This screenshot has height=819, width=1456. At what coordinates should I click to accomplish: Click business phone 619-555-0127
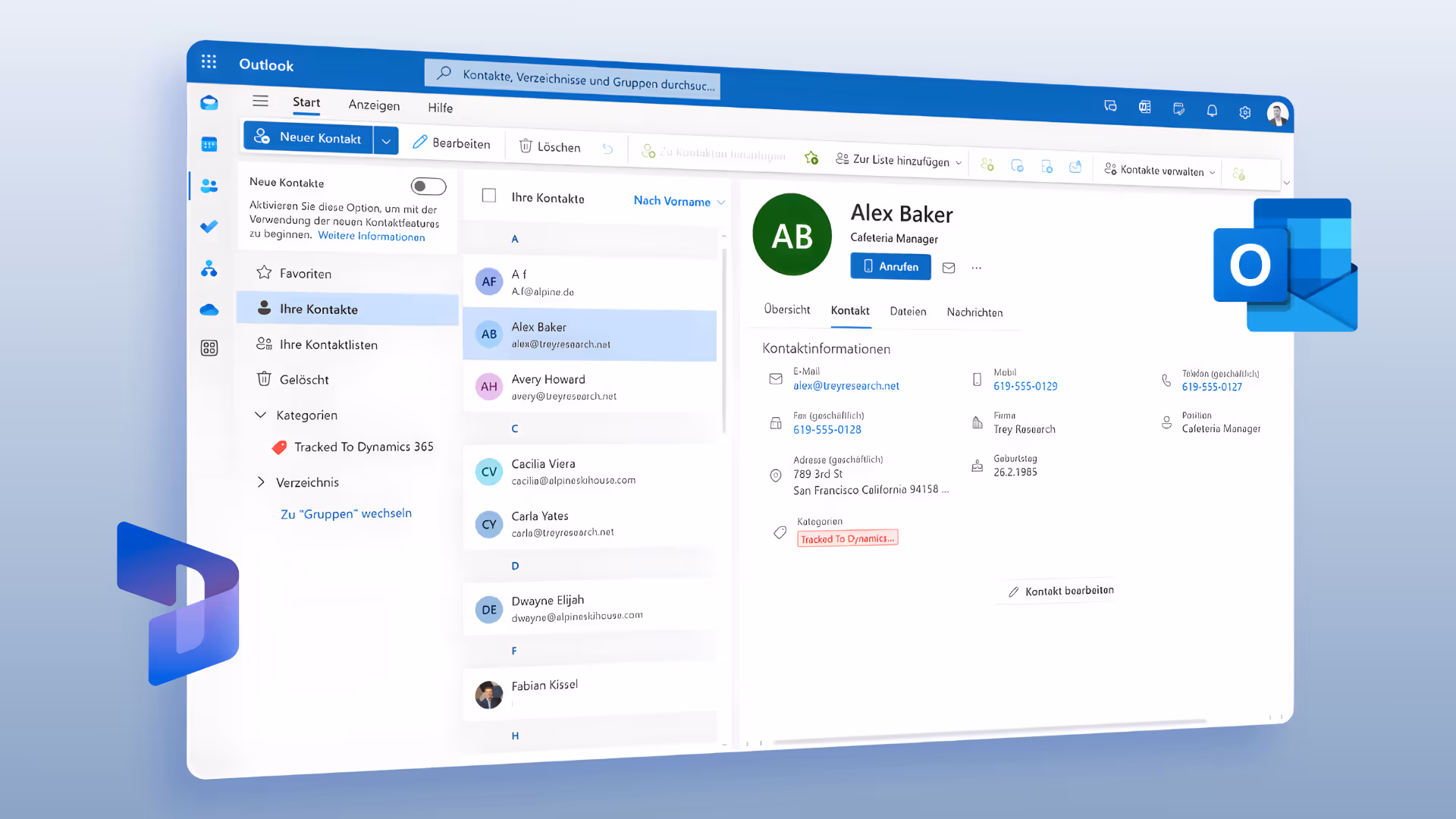pos(1212,387)
